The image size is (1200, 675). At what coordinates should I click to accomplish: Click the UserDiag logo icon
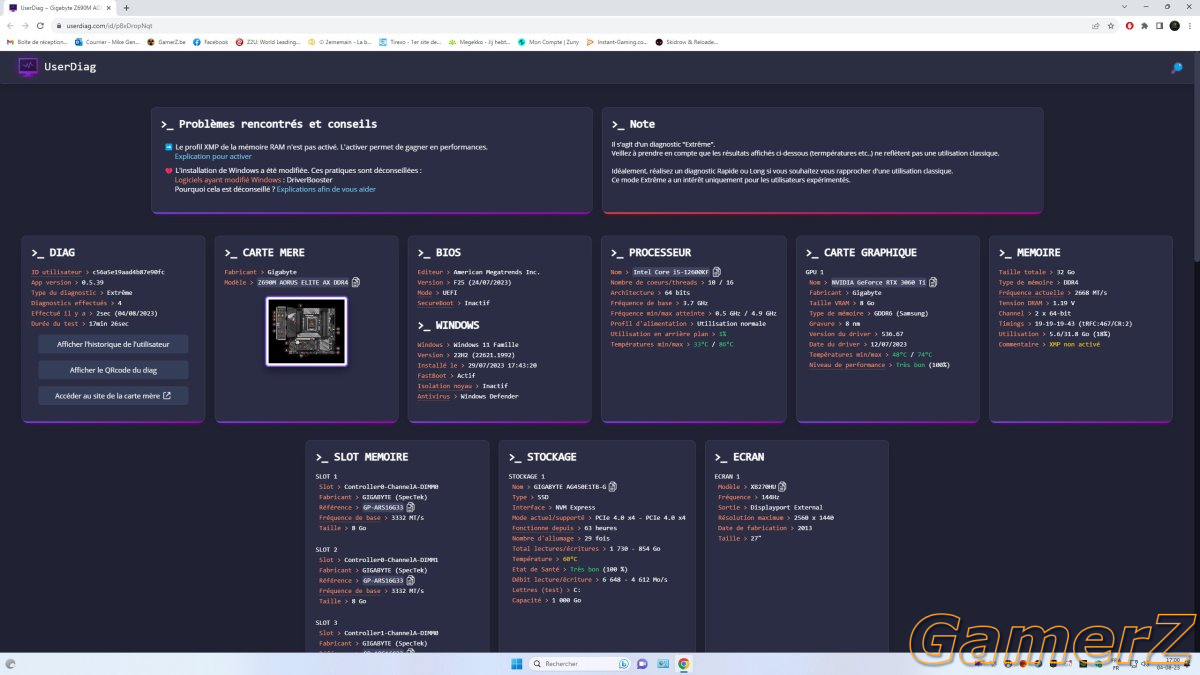click(28, 67)
